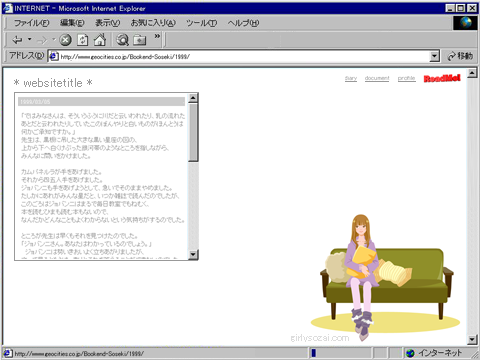Expand the address bar dropdown arrow

pyautogui.click(x=434, y=56)
